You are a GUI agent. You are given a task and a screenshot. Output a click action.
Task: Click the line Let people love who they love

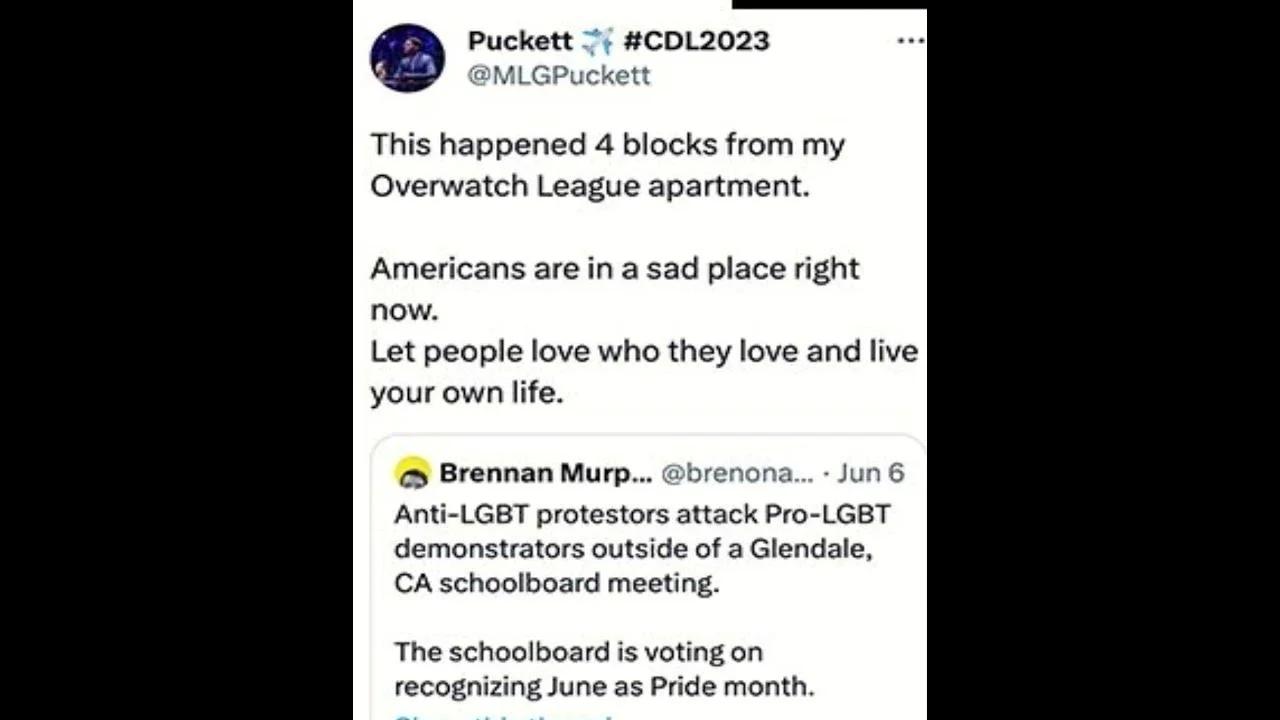click(x=643, y=351)
